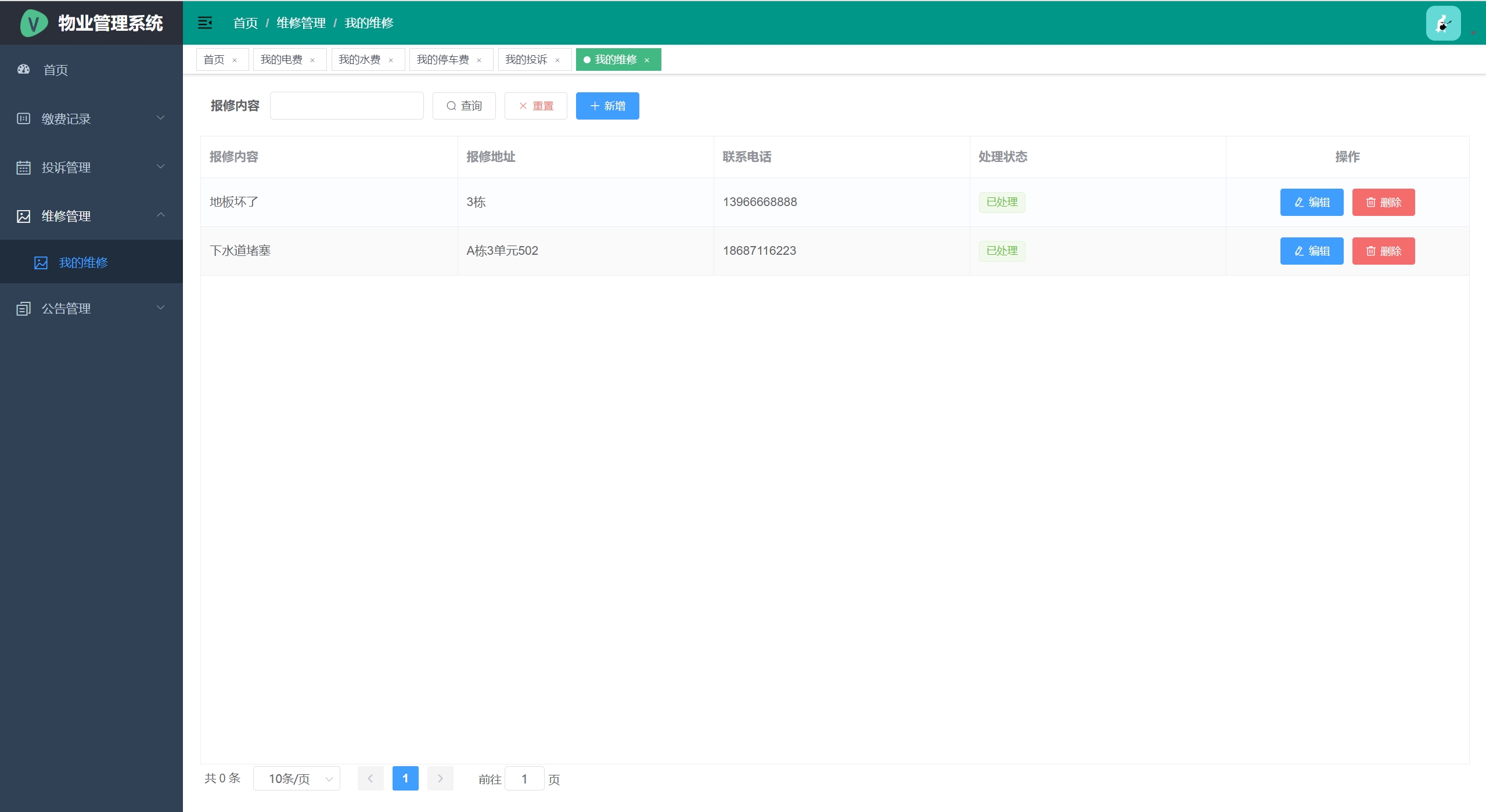Viewport: 1486px width, 812px height.
Task: Click the next page arrow in pagination
Action: click(x=440, y=778)
